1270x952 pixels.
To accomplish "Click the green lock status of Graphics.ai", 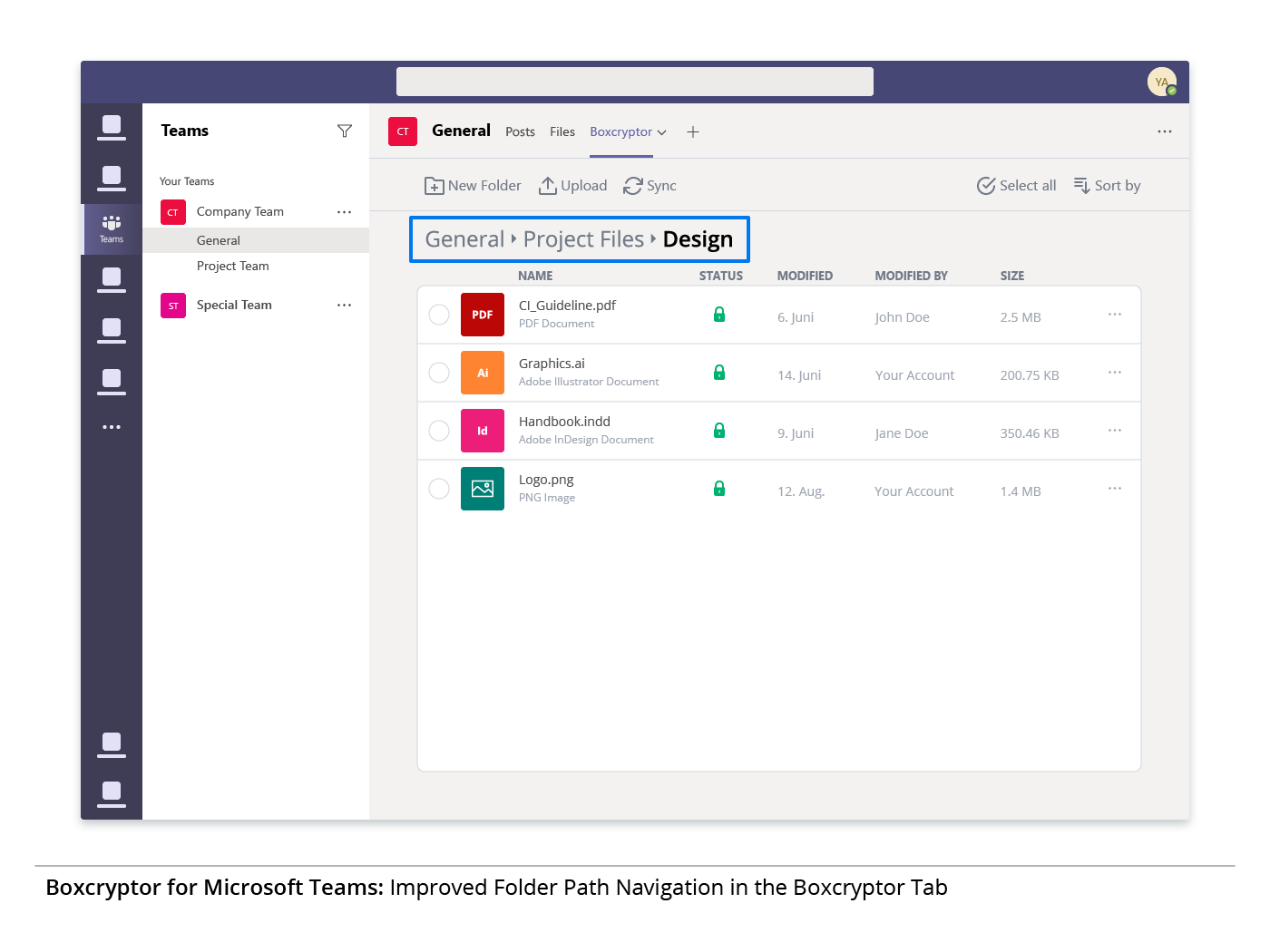I will click(x=719, y=373).
